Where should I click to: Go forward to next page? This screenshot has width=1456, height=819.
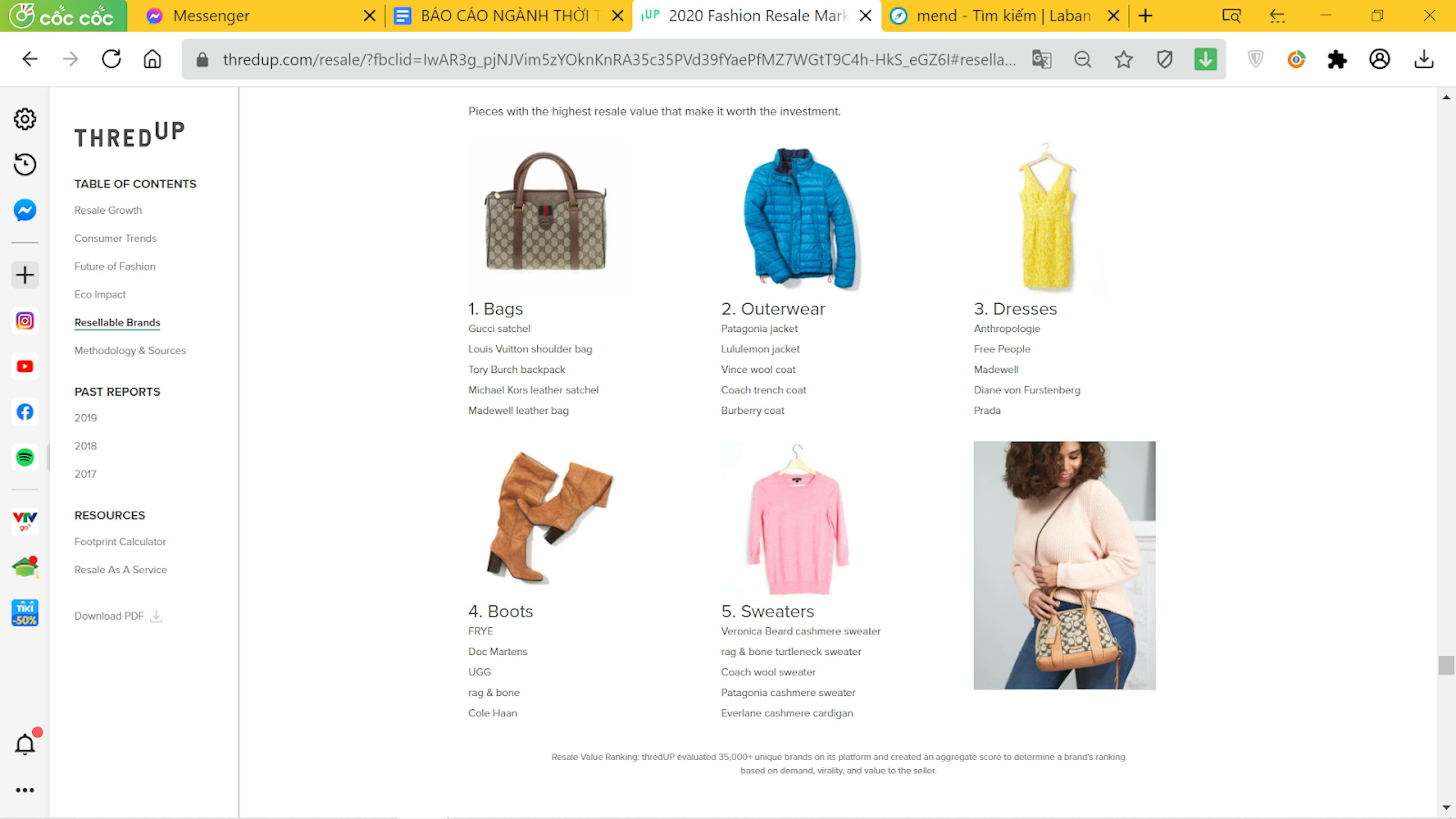pos(70,59)
